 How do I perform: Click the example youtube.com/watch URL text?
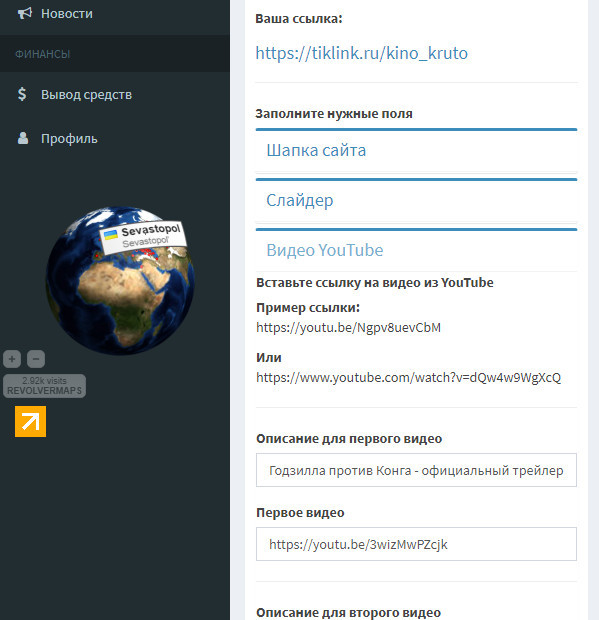[x=408, y=377]
